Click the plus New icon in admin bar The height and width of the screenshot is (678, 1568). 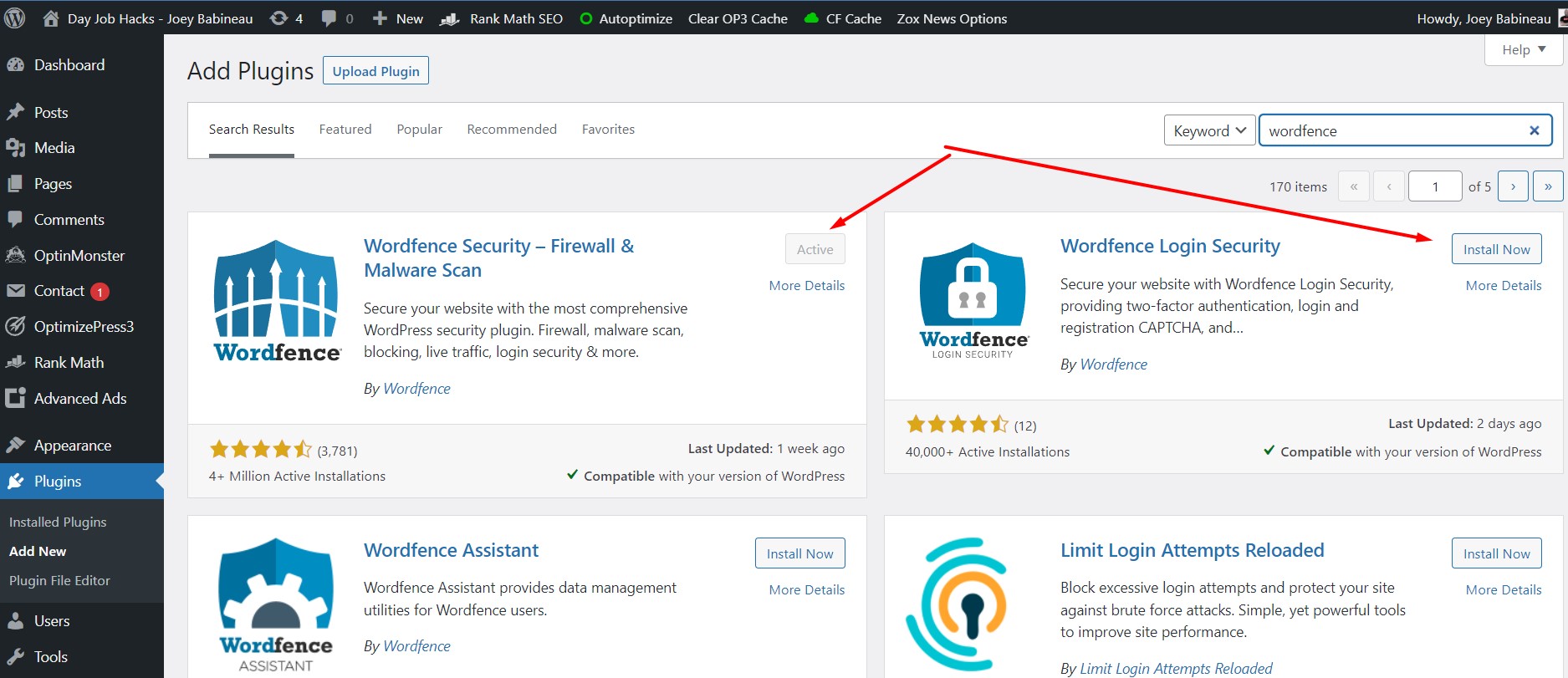click(x=380, y=18)
